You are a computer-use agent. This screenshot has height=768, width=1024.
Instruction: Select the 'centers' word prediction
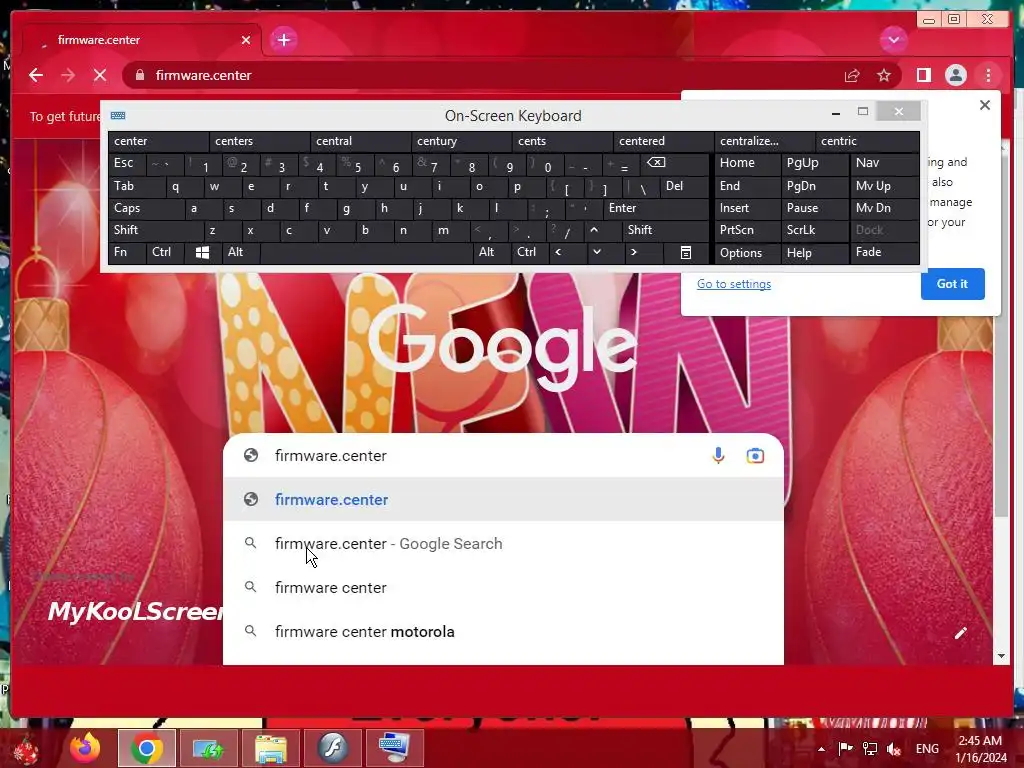tap(259, 141)
